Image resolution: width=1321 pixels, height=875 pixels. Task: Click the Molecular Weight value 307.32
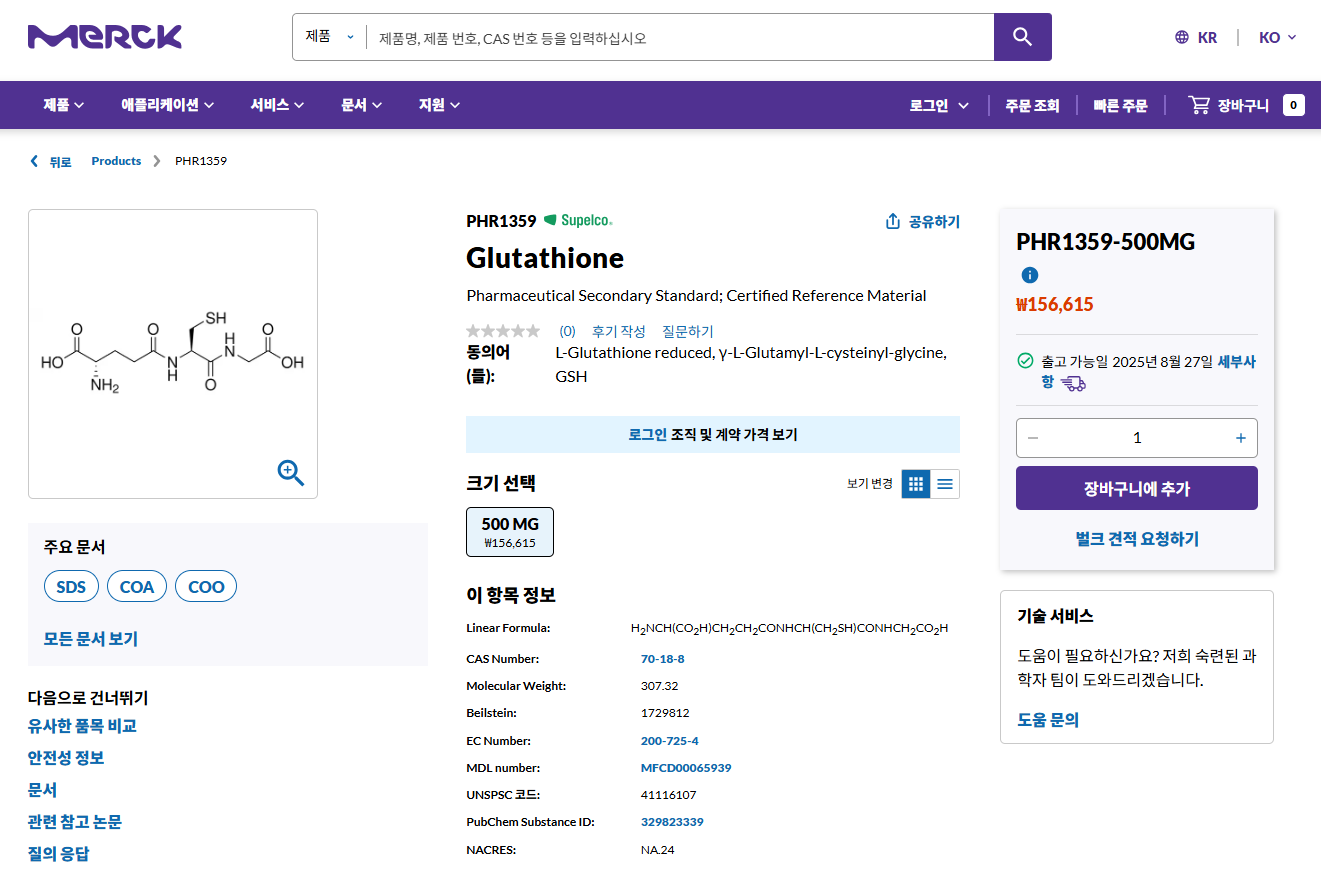click(x=659, y=686)
